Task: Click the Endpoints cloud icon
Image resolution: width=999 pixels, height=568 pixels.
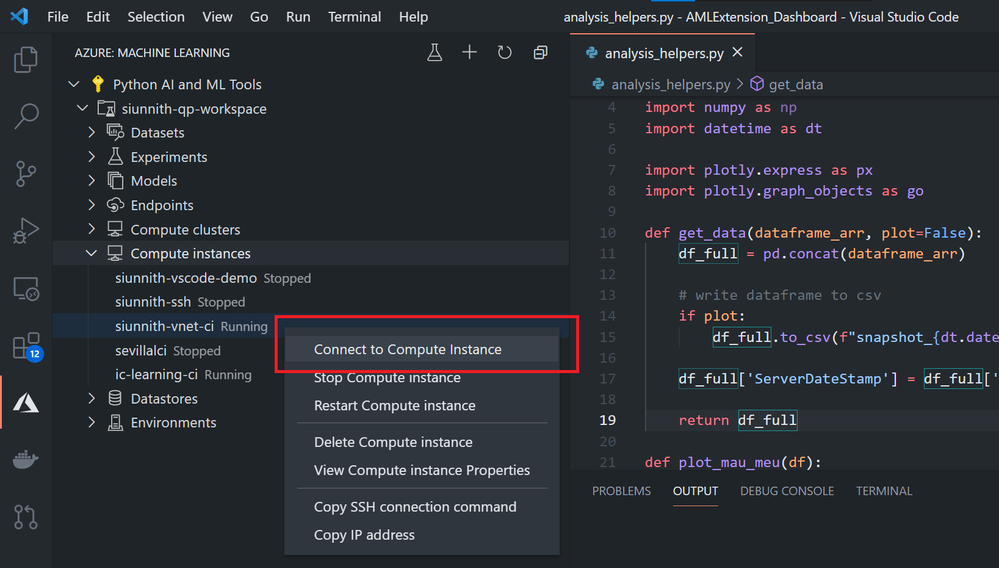Action: click(115, 204)
